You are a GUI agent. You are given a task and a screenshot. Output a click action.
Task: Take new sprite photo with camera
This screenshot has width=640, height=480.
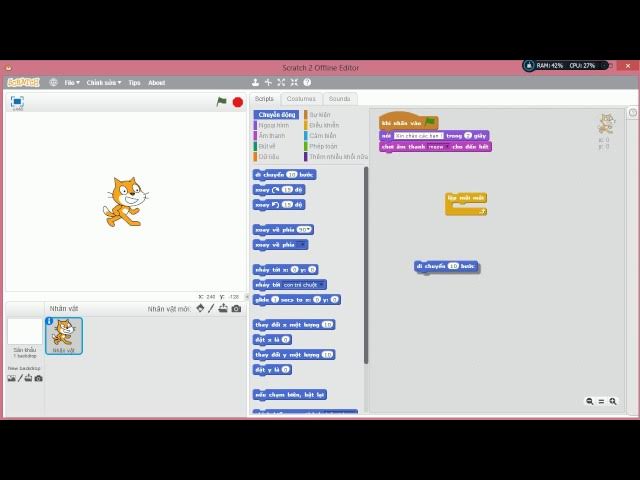tap(236, 309)
